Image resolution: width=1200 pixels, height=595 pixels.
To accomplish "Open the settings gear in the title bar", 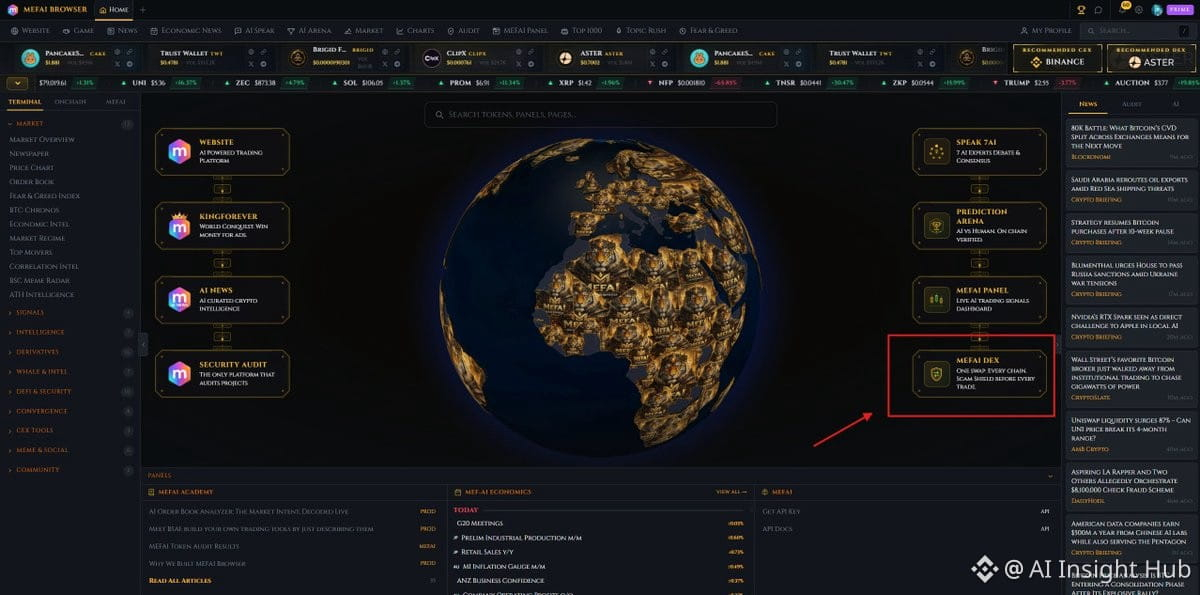I will pos(1139,9).
